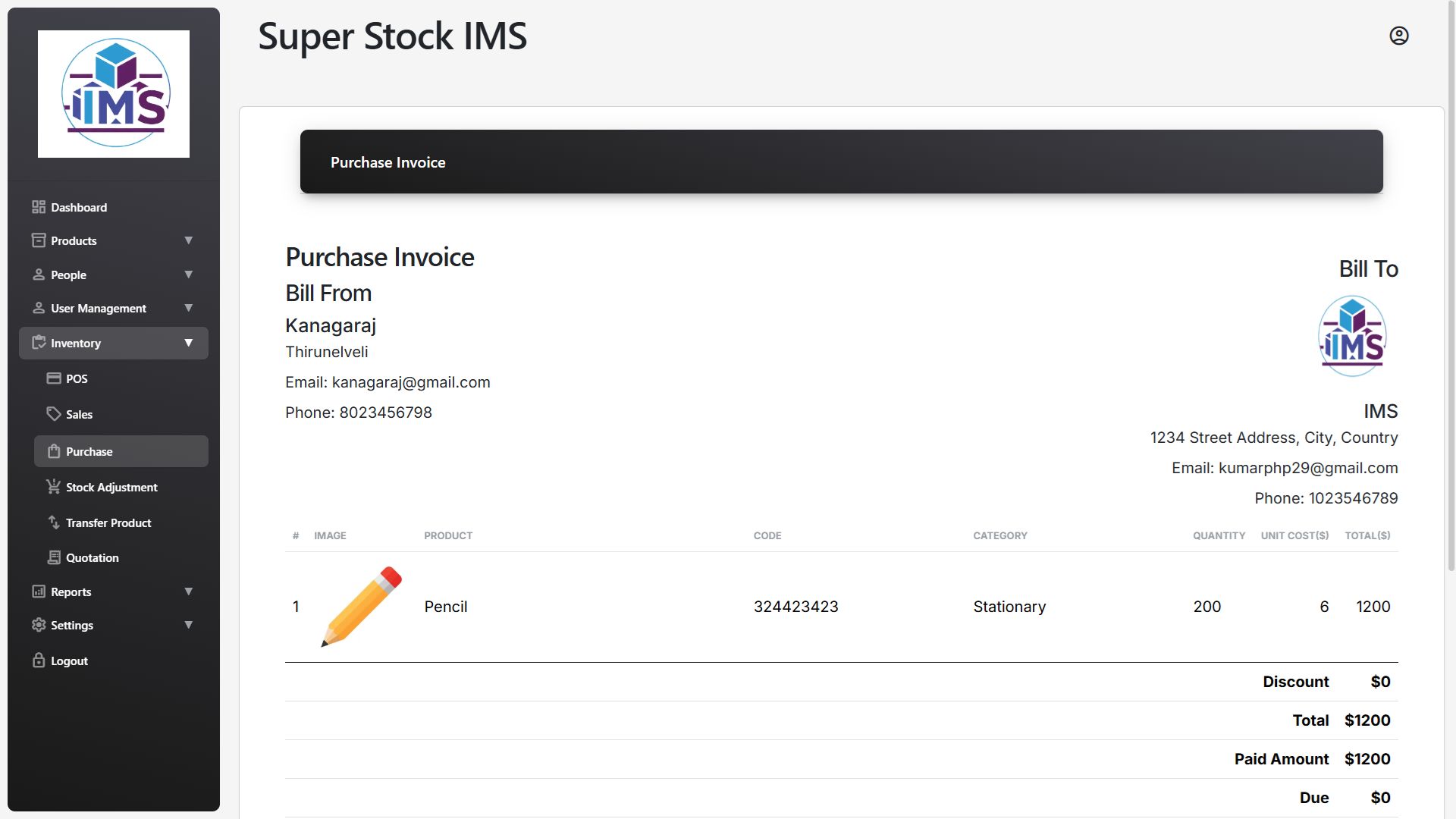This screenshot has height=819, width=1456.
Task: Open the Quotation page from the sidebar
Action: (93, 558)
